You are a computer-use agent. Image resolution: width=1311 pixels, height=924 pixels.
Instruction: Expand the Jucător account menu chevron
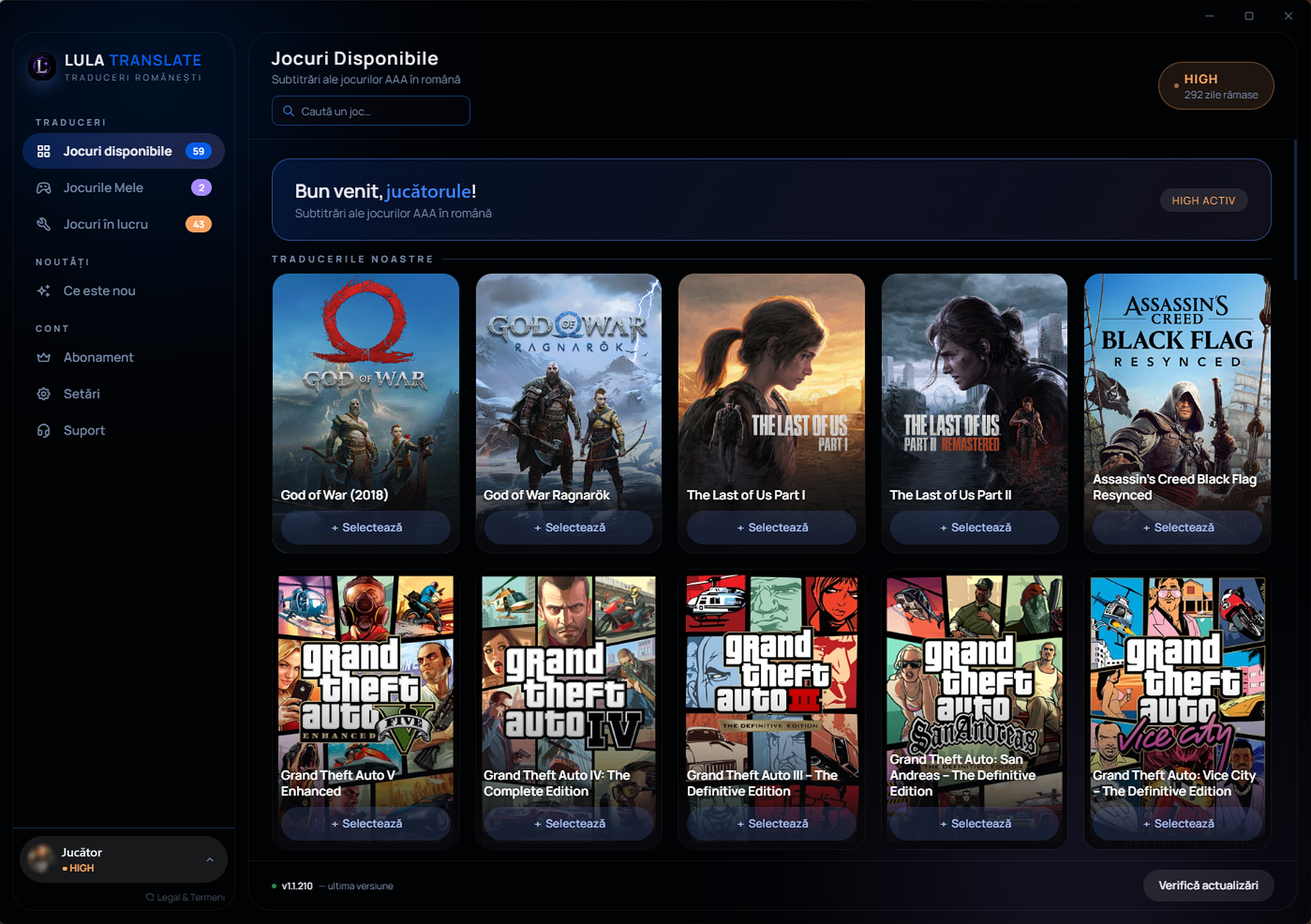[209, 859]
